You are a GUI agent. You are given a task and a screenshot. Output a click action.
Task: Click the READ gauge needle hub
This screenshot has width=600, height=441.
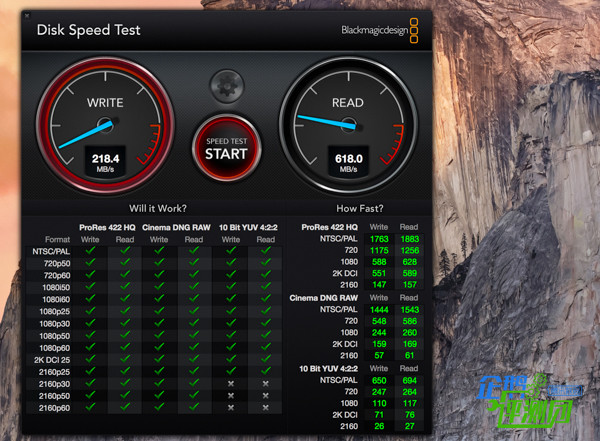click(x=348, y=125)
